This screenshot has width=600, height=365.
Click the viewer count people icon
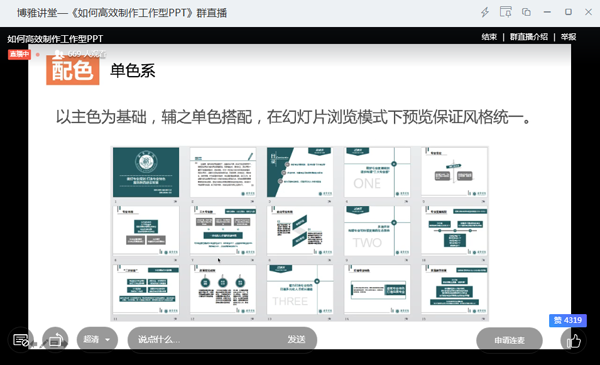pyautogui.click(x=58, y=54)
